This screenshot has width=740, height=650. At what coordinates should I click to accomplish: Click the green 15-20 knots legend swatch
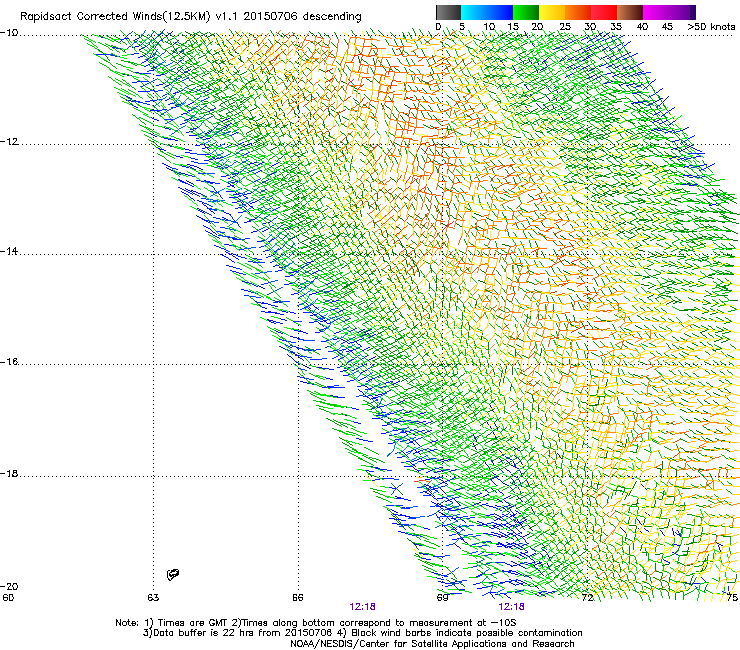[x=526, y=12]
